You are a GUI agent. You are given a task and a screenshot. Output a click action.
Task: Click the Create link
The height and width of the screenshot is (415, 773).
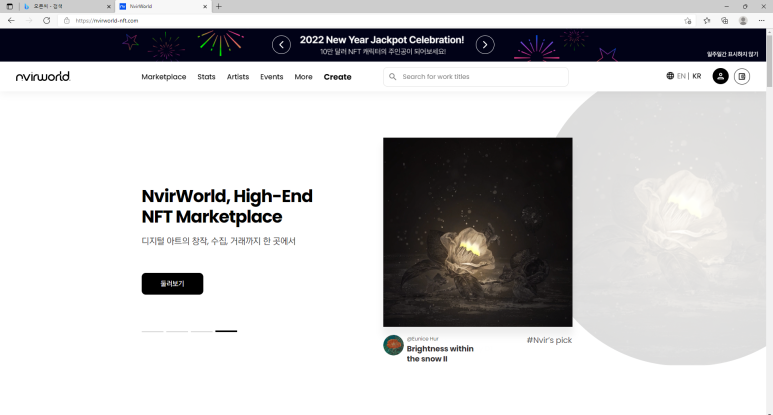click(x=338, y=77)
